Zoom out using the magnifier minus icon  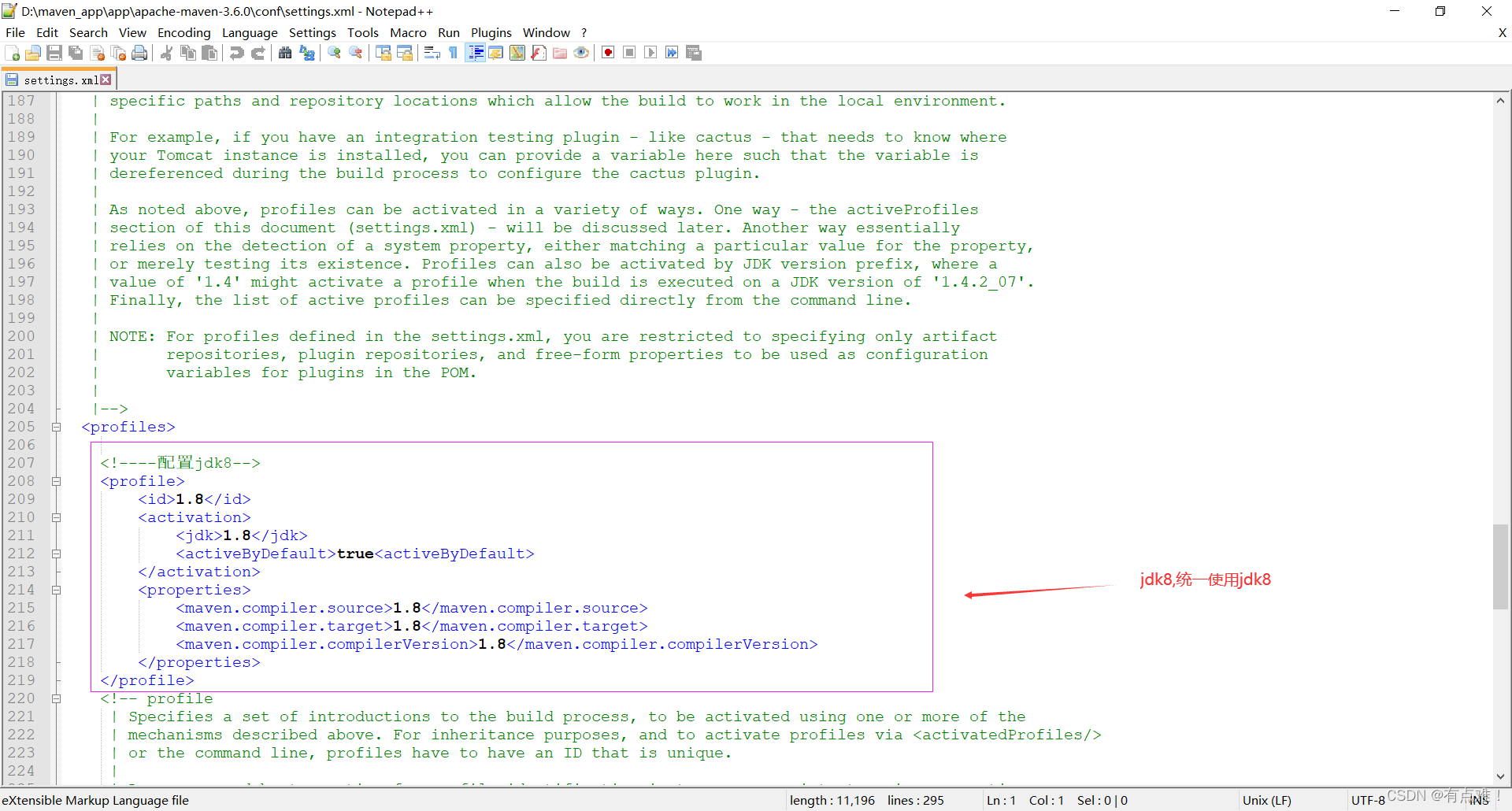click(355, 53)
